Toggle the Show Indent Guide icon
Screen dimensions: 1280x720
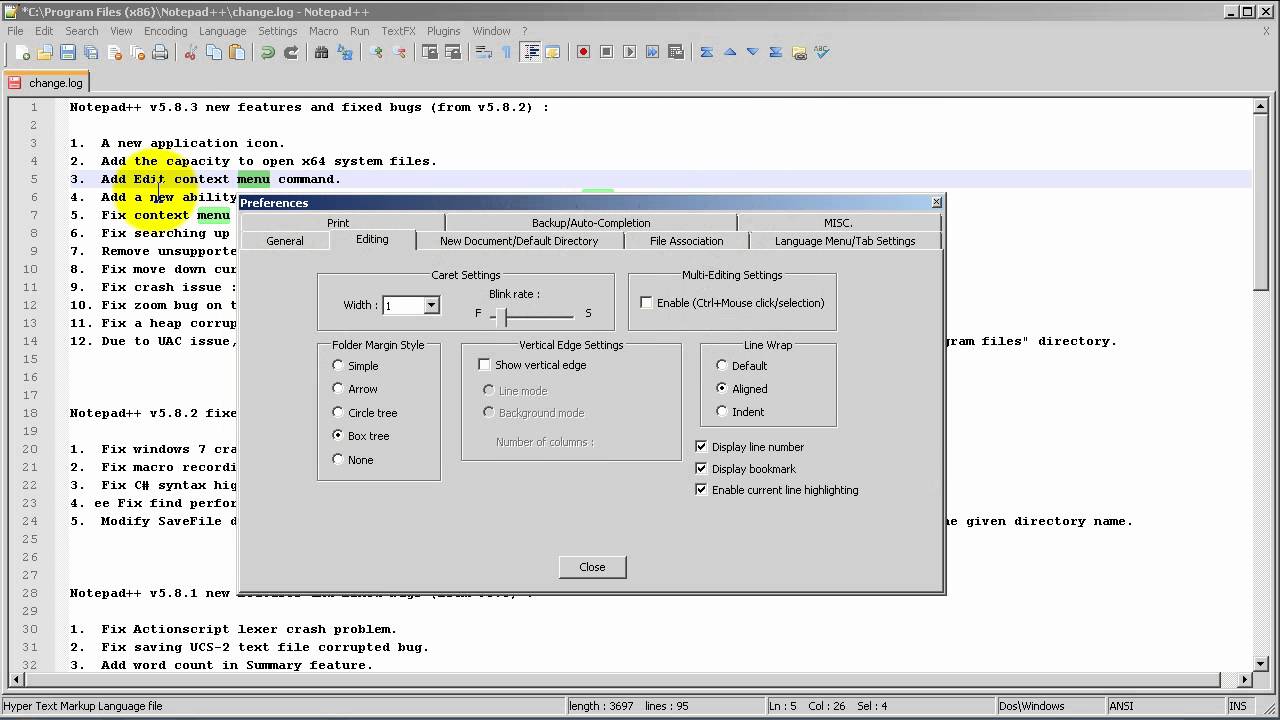tap(530, 52)
